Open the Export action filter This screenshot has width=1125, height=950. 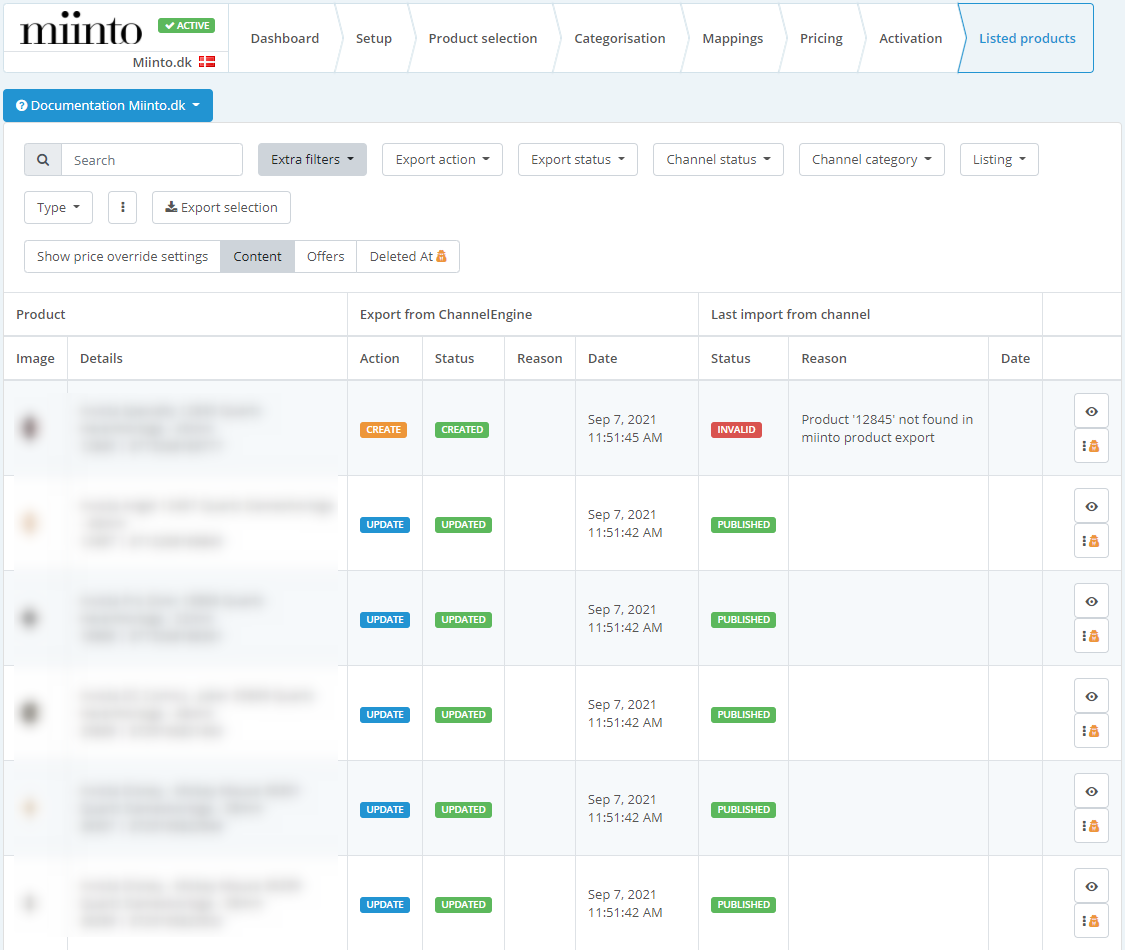(x=442, y=159)
